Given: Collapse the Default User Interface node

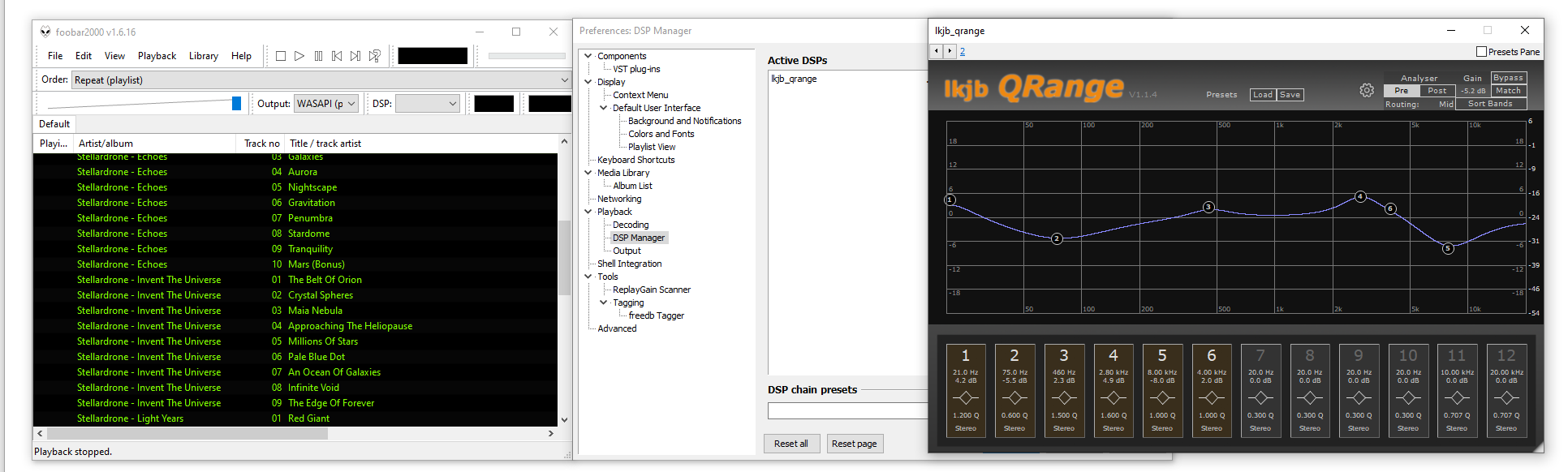Looking at the screenshot, I should pos(604,108).
